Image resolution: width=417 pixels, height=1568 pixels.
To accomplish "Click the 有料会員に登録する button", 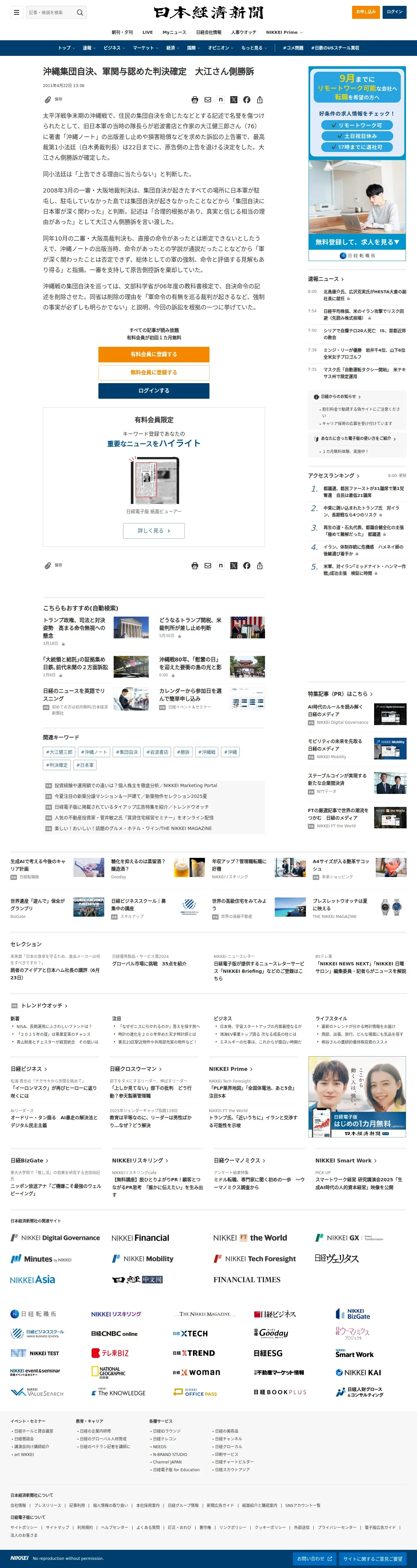I will pyautogui.click(x=154, y=354).
